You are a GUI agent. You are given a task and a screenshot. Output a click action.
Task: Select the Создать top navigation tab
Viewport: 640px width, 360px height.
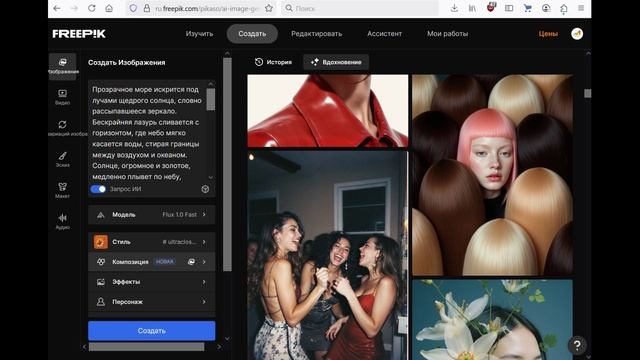pyautogui.click(x=252, y=34)
